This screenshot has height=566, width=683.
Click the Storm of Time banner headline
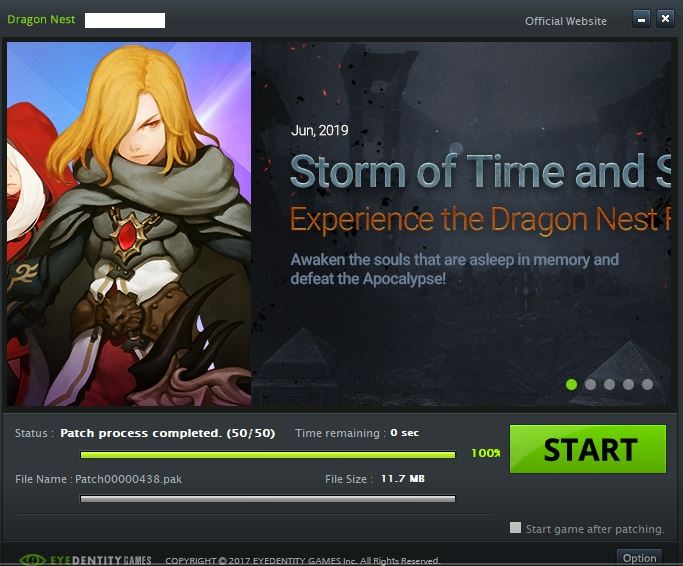click(x=480, y=171)
